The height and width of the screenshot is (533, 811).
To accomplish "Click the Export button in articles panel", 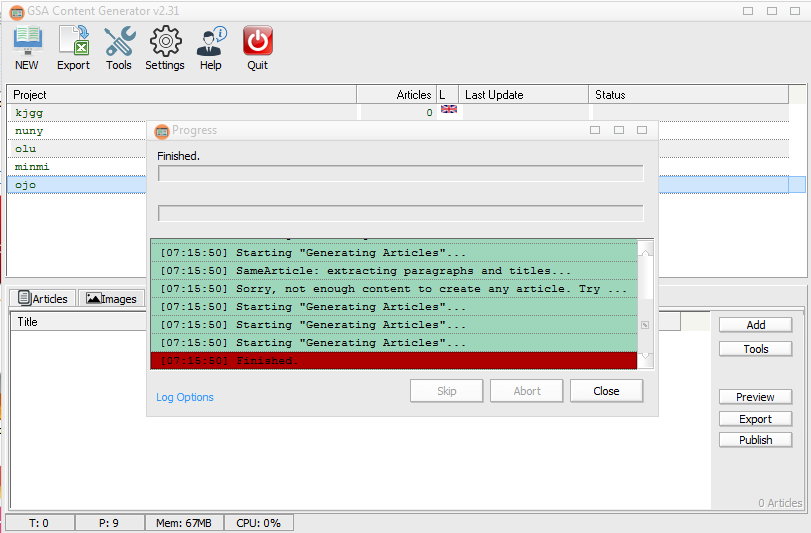I will click(755, 419).
